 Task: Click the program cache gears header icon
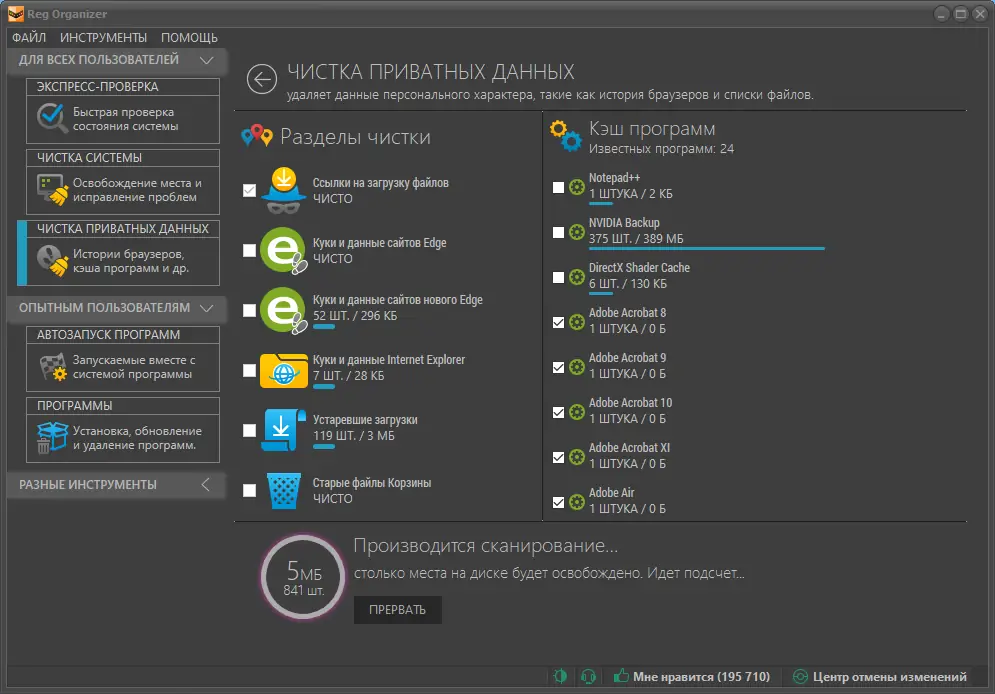(x=565, y=136)
